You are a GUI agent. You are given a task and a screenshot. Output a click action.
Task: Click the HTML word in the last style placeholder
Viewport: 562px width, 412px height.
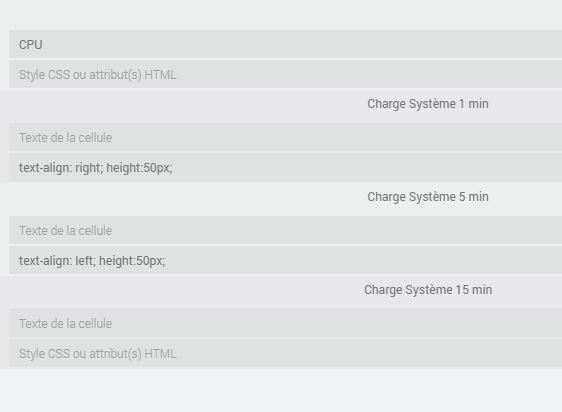click(x=160, y=354)
